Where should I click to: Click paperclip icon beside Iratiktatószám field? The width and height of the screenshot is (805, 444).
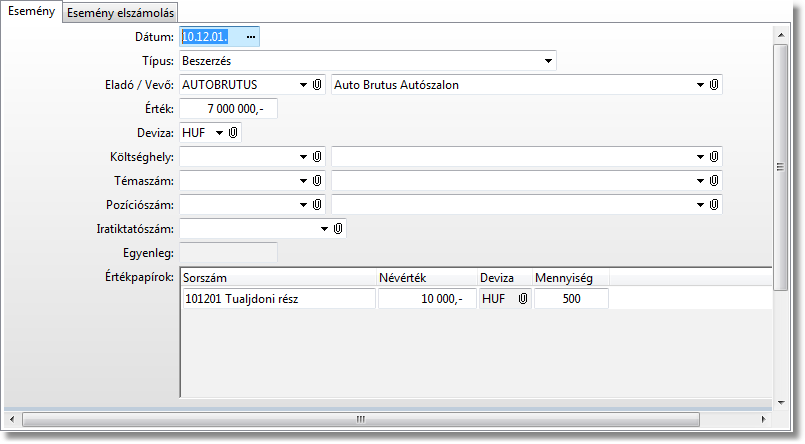point(338,229)
